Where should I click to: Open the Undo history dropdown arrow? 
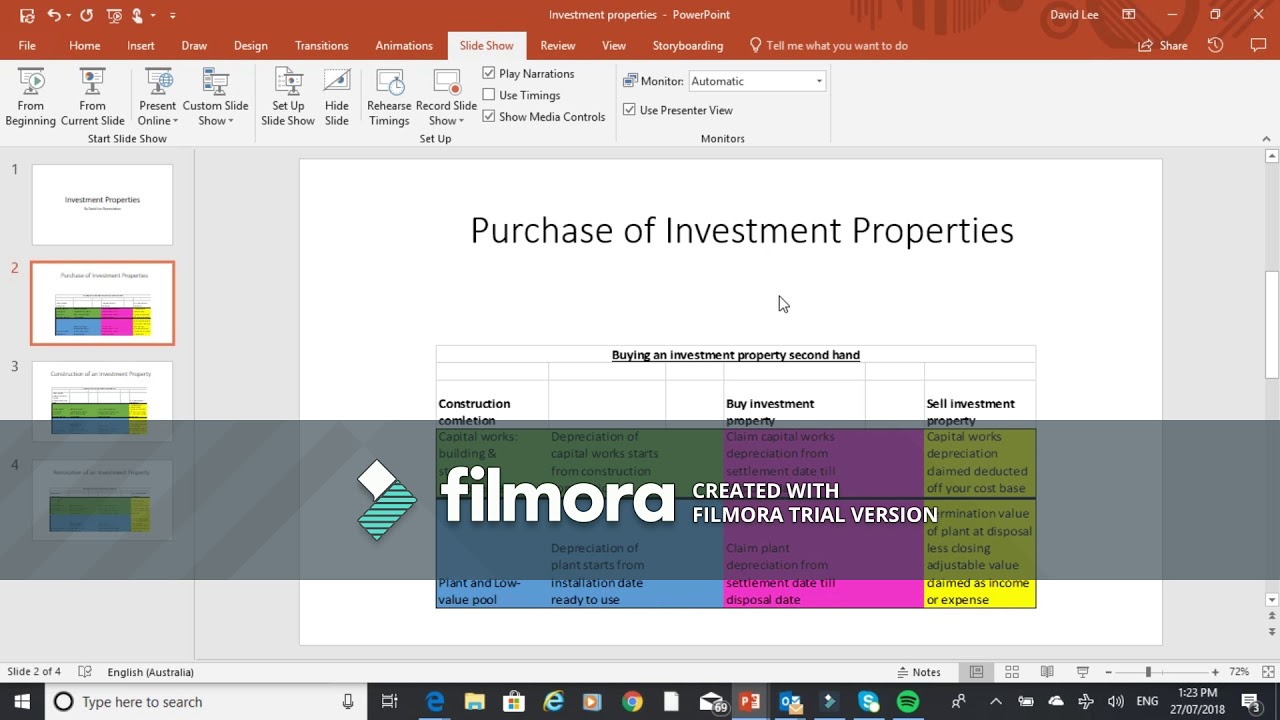[69, 15]
